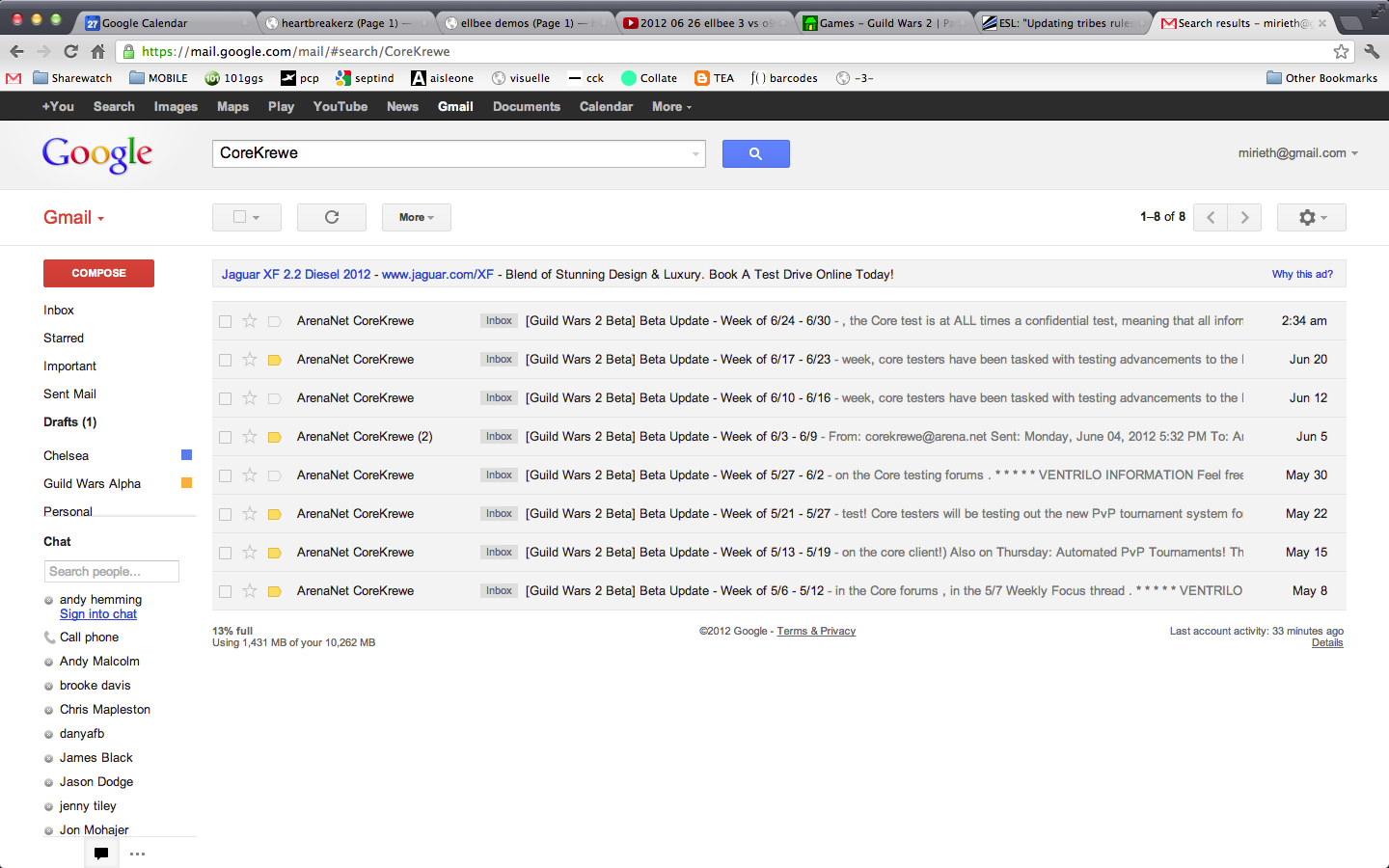
Task: Click the COMPOSE button
Action: tap(98, 273)
